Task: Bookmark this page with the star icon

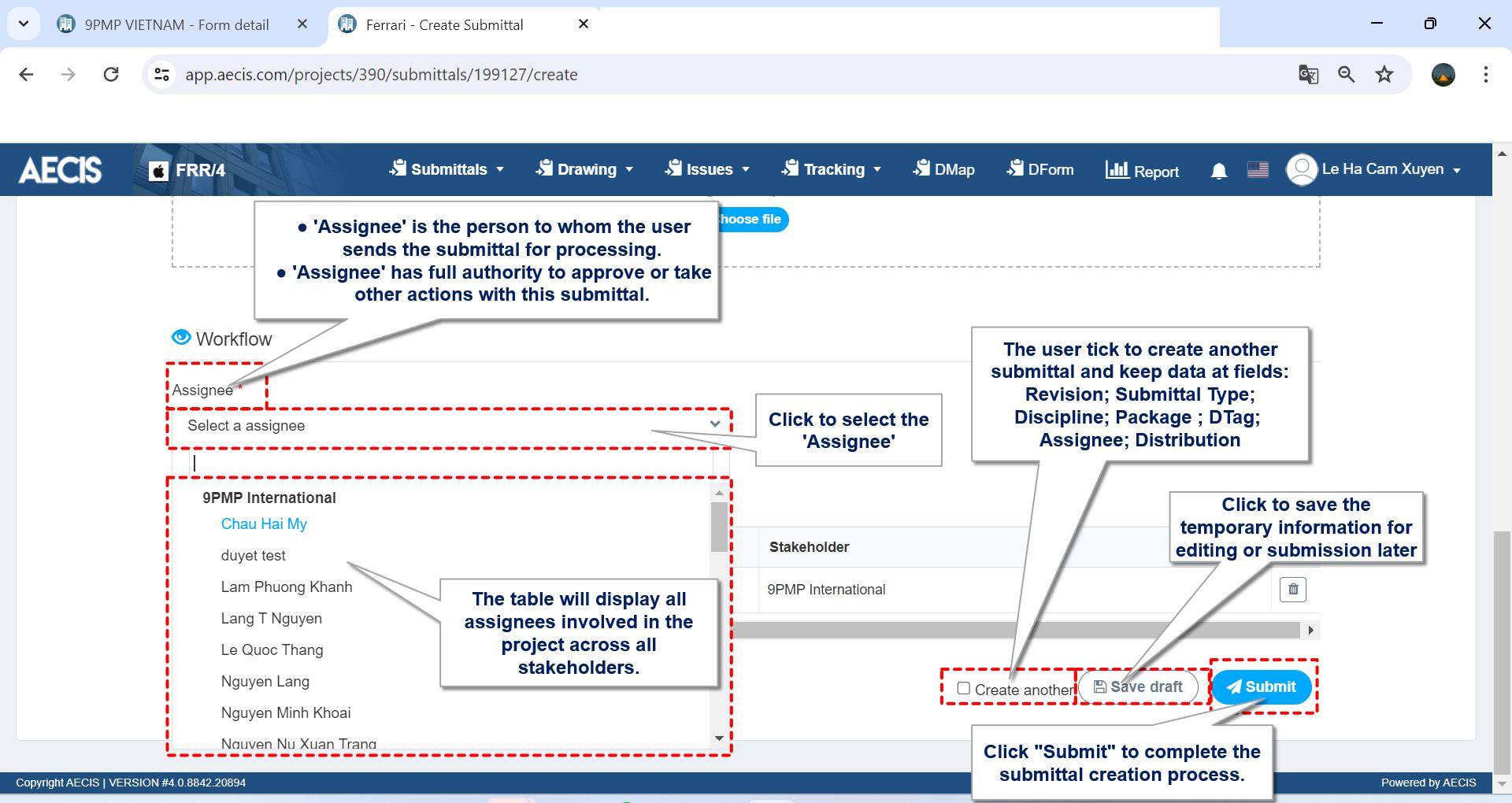Action: pyautogui.click(x=1384, y=75)
